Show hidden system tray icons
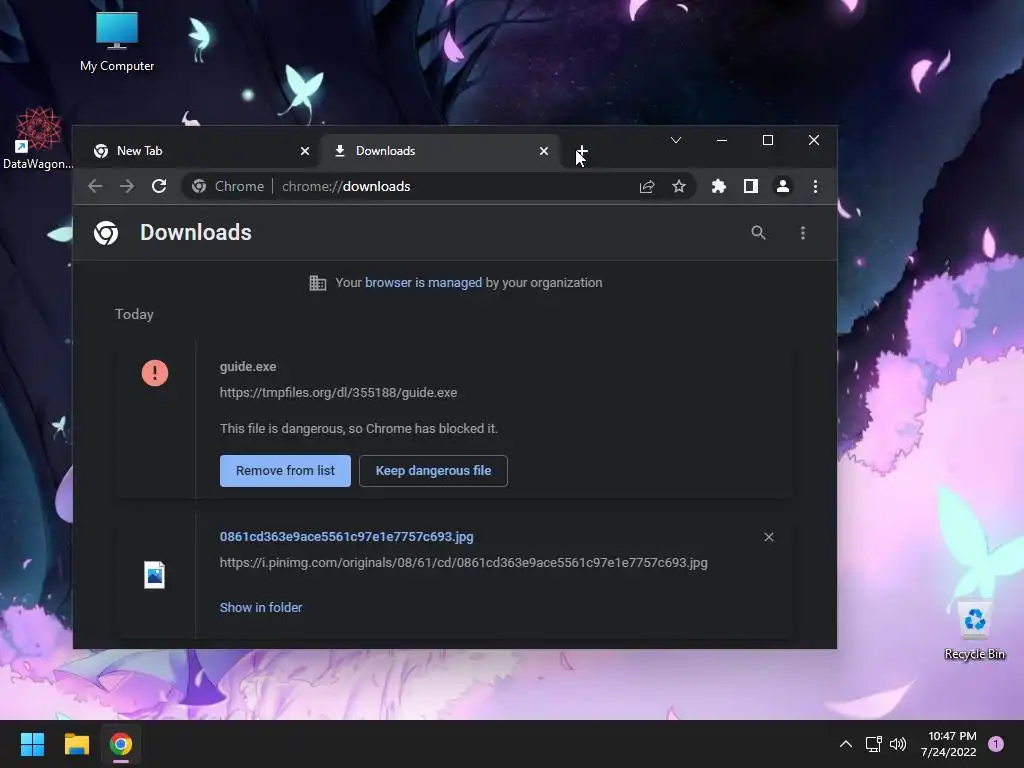 [x=846, y=744]
